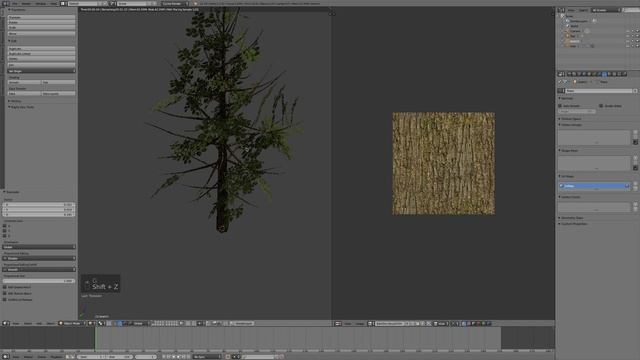Click the vector Z value field
The width and height of the screenshot is (640, 360).
pyautogui.click(x=39, y=214)
